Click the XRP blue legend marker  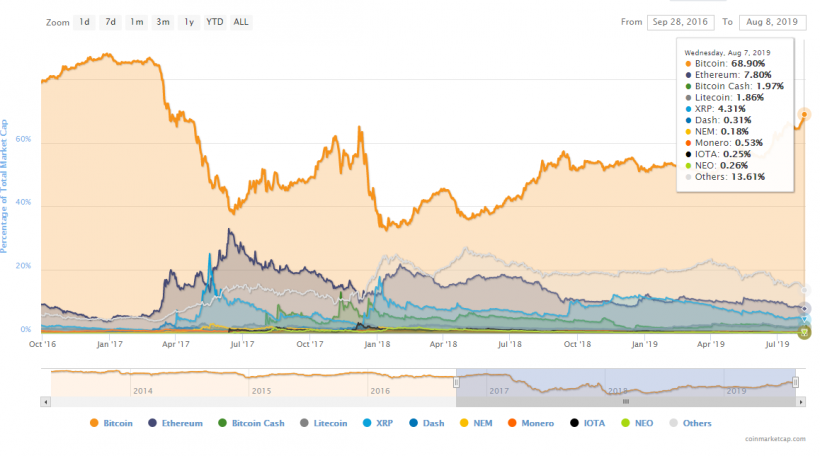pos(367,423)
